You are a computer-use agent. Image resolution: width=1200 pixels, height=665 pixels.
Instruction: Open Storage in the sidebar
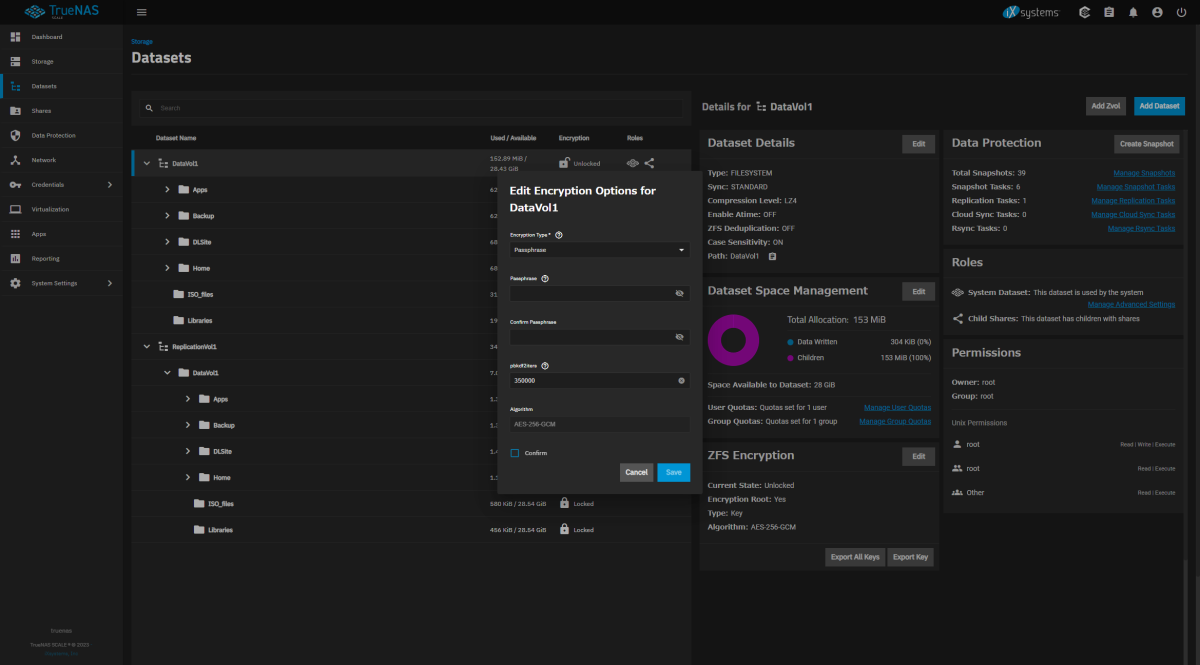(61, 62)
